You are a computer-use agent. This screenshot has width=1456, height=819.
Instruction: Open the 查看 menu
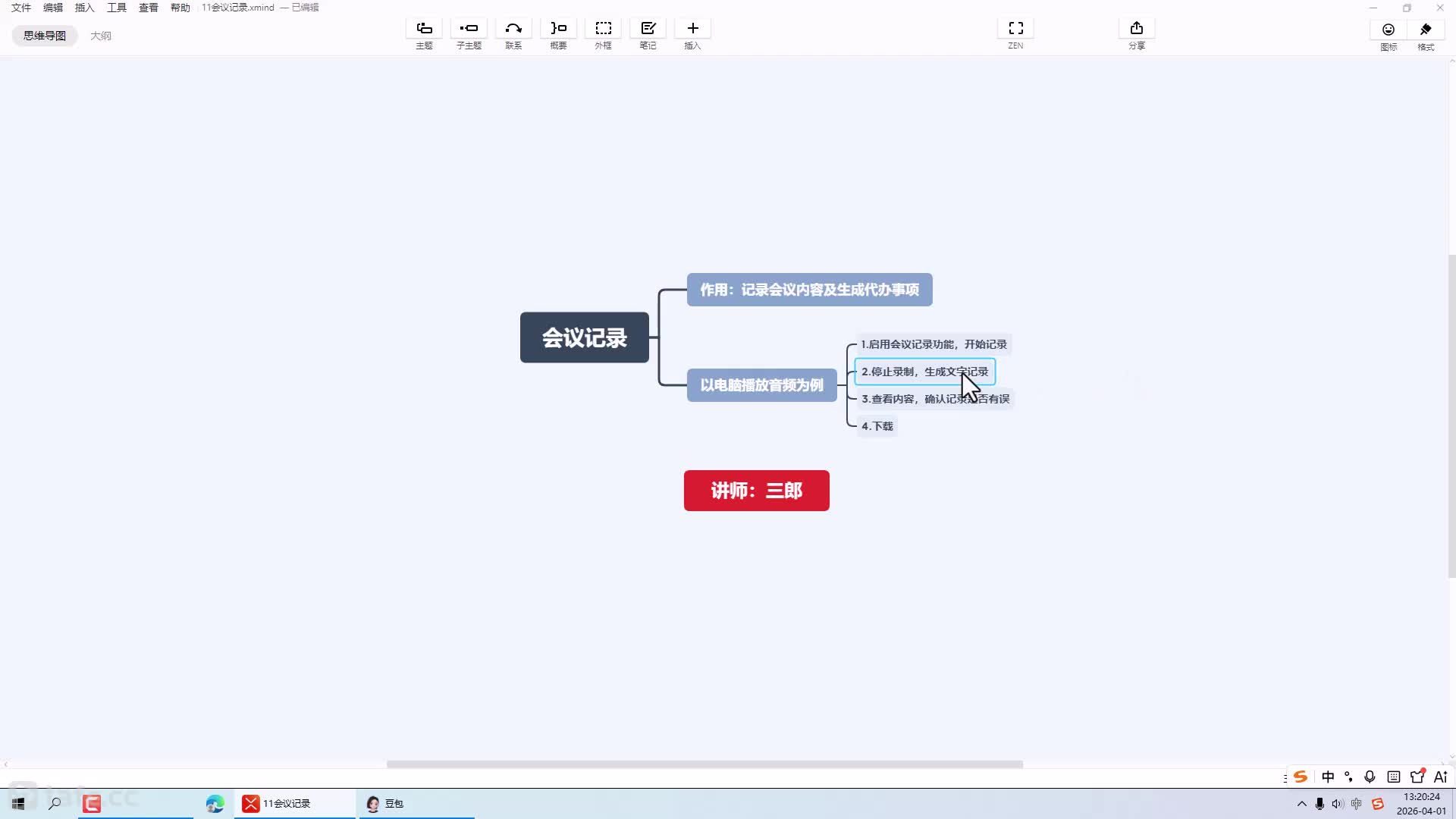148,8
